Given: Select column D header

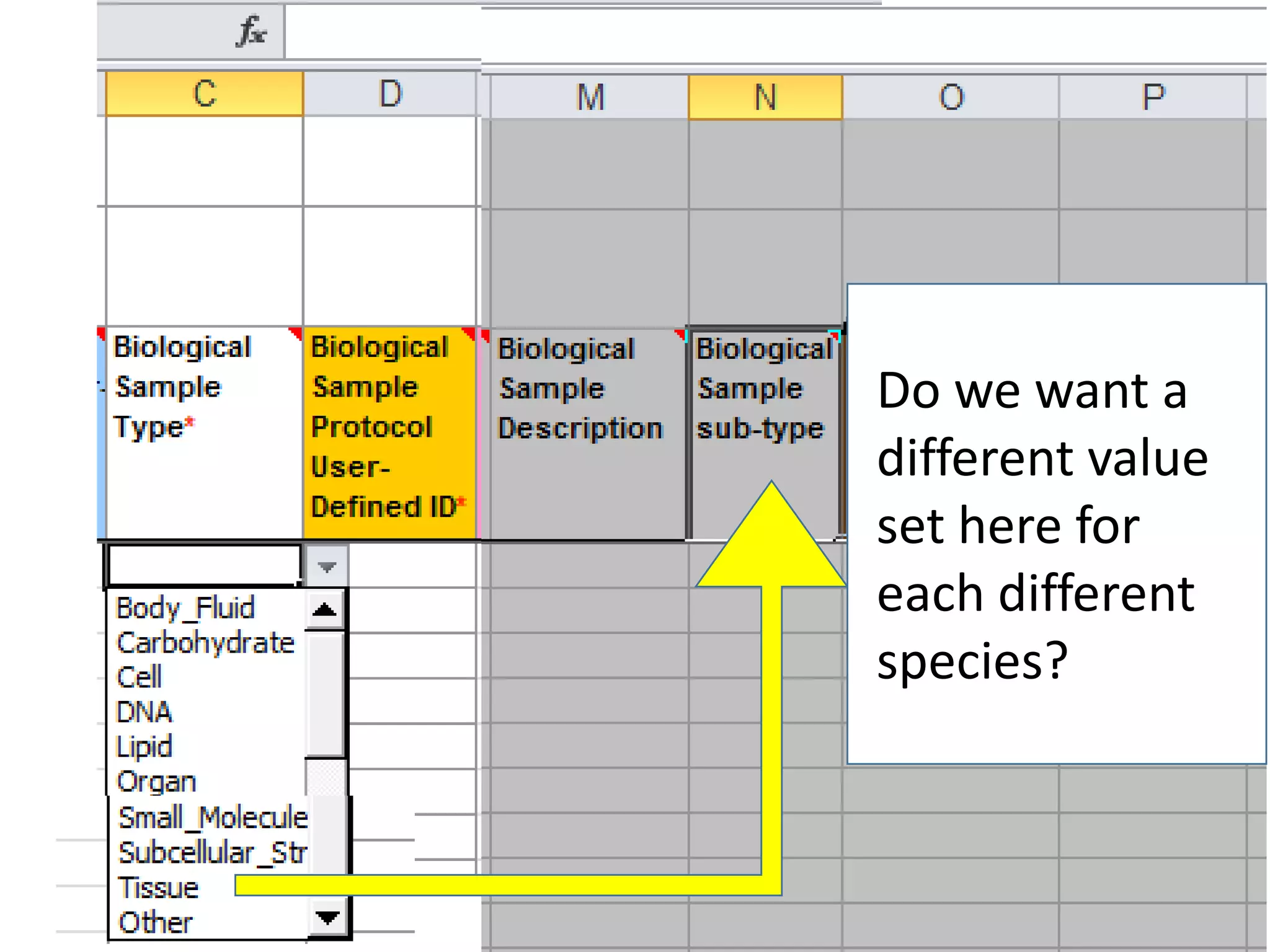Looking at the screenshot, I should (x=390, y=94).
